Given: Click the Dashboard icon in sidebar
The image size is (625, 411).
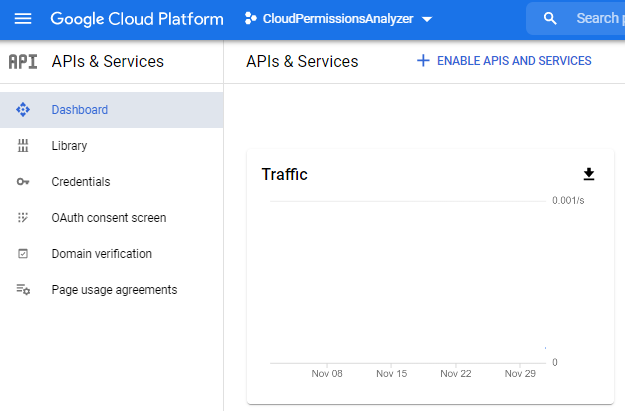Looking at the screenshot, I should [23, 110].
